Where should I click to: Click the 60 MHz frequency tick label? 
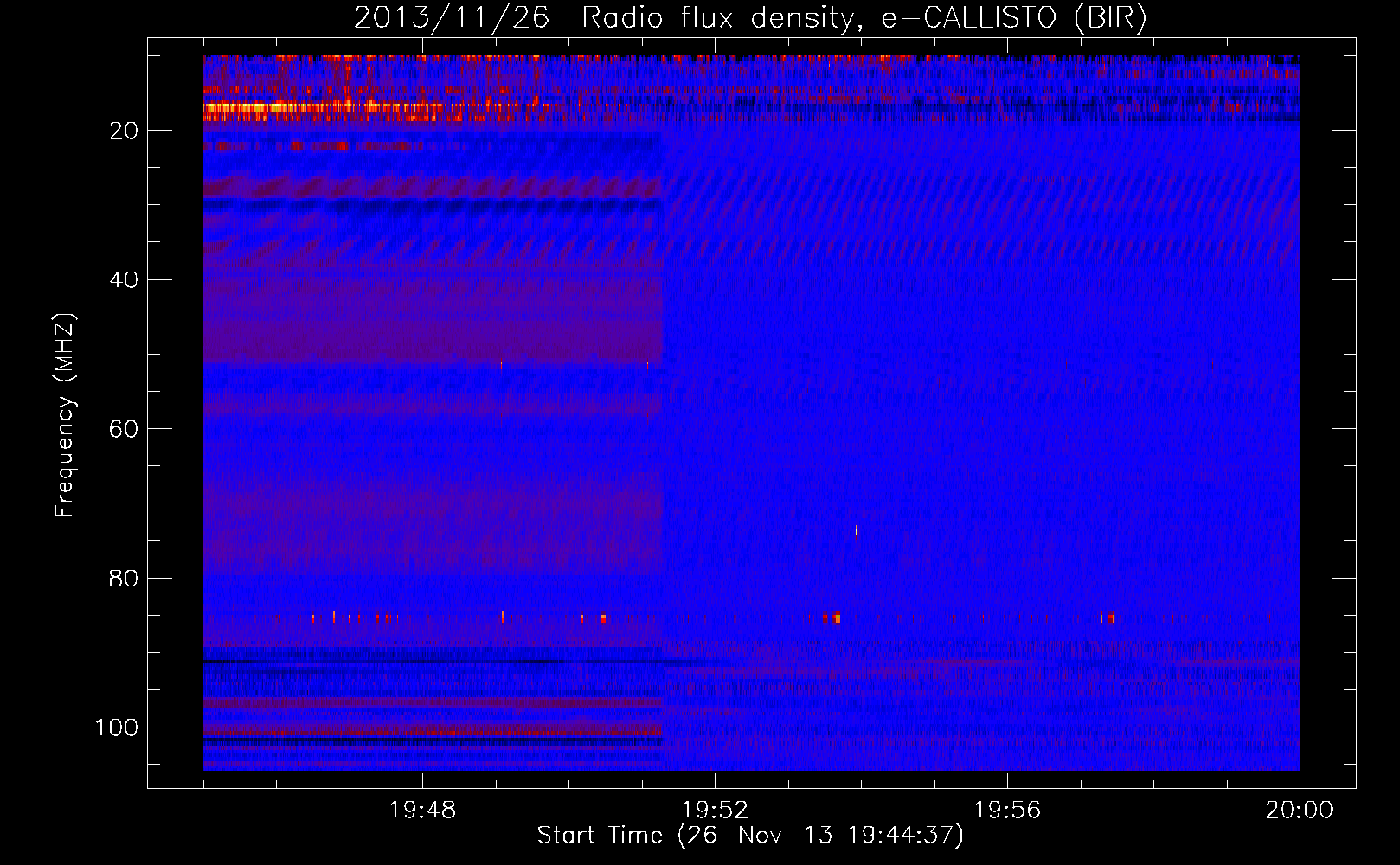click(125, 430)
